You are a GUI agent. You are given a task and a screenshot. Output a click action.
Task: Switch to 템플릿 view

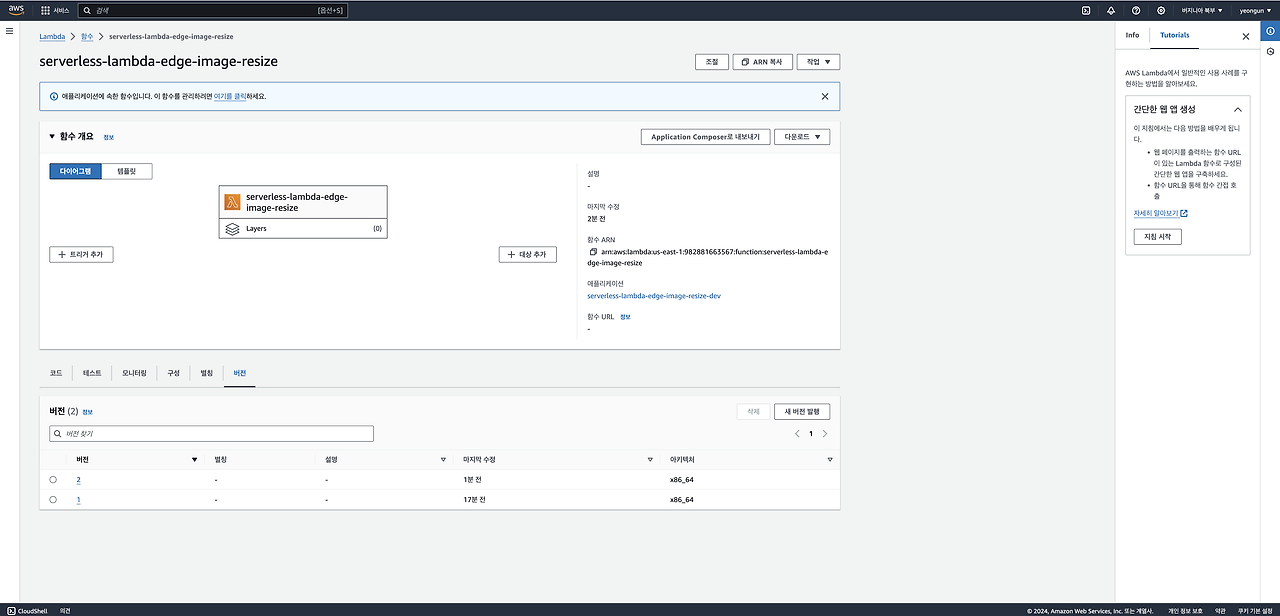click(x=127, y=171)
